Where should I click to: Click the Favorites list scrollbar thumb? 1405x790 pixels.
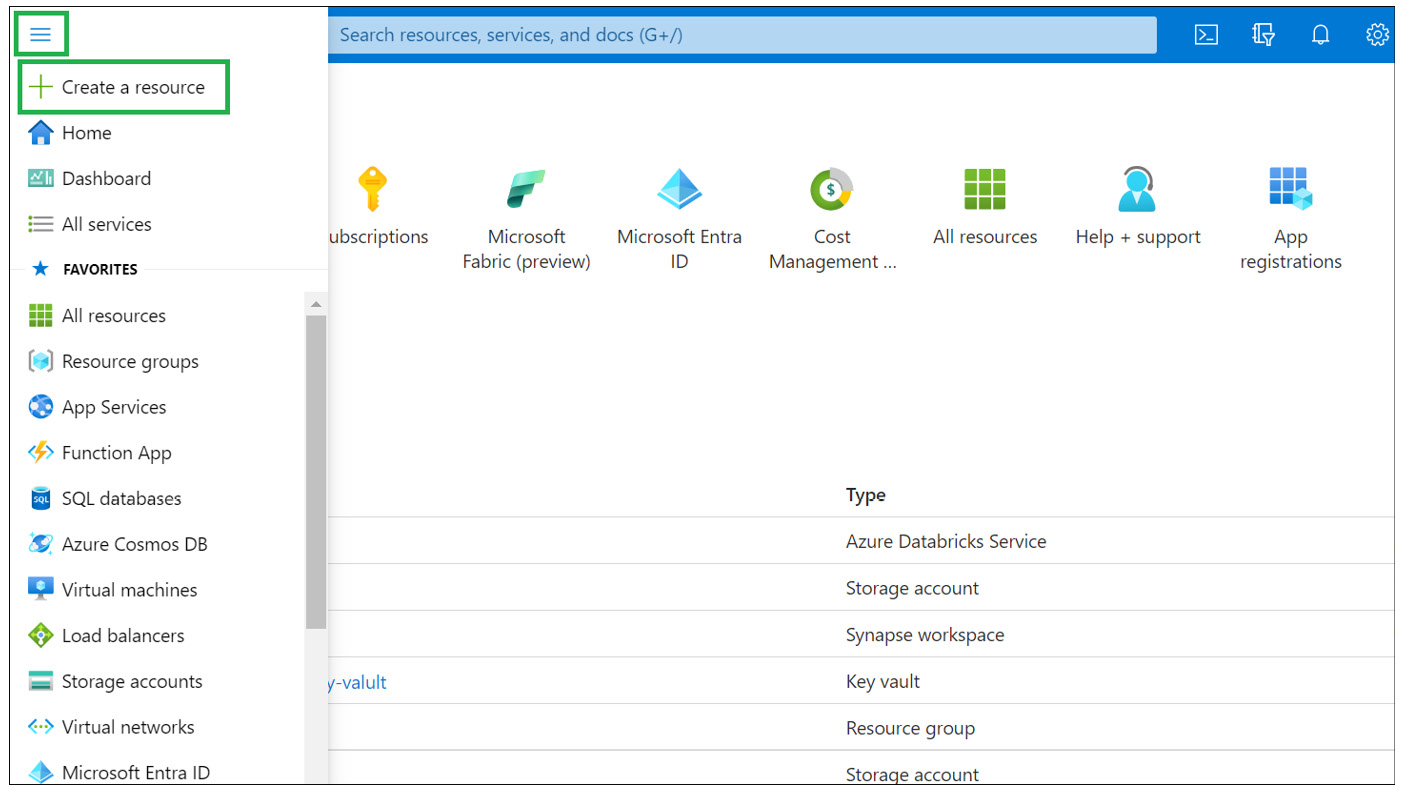316,472
